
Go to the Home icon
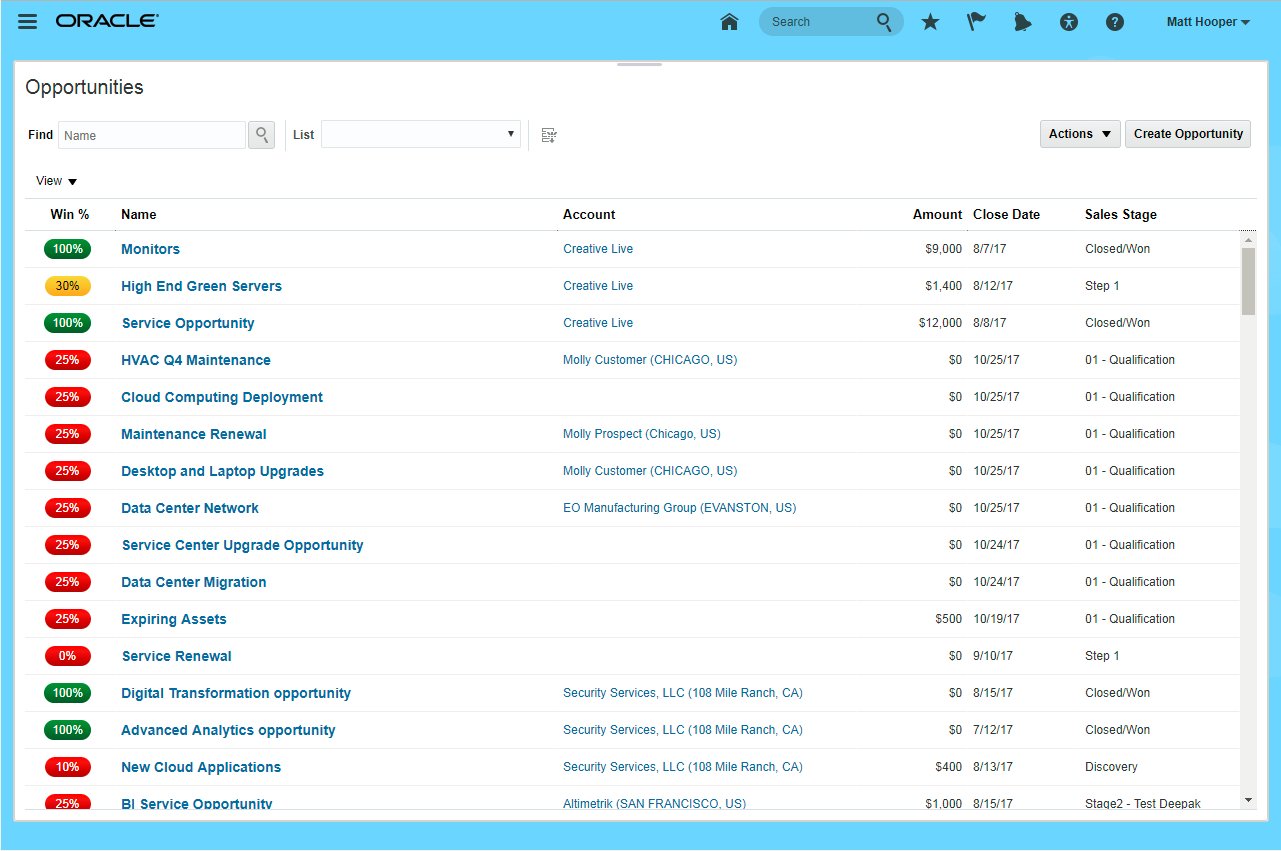[x=729, y=22]
